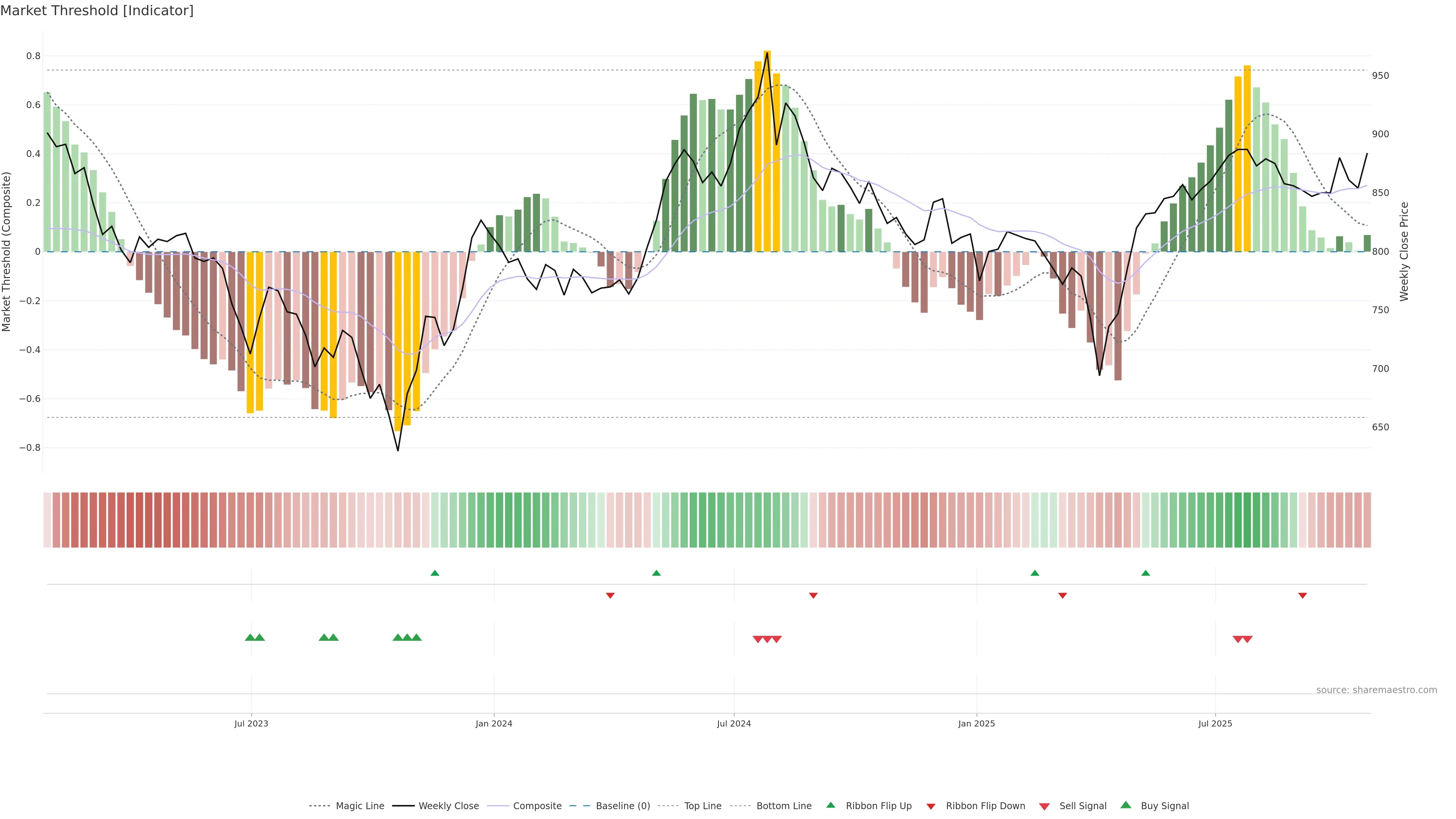
Task: Click the leftmost green Ribbon Flip Up marker
Action: click(435, 573)
